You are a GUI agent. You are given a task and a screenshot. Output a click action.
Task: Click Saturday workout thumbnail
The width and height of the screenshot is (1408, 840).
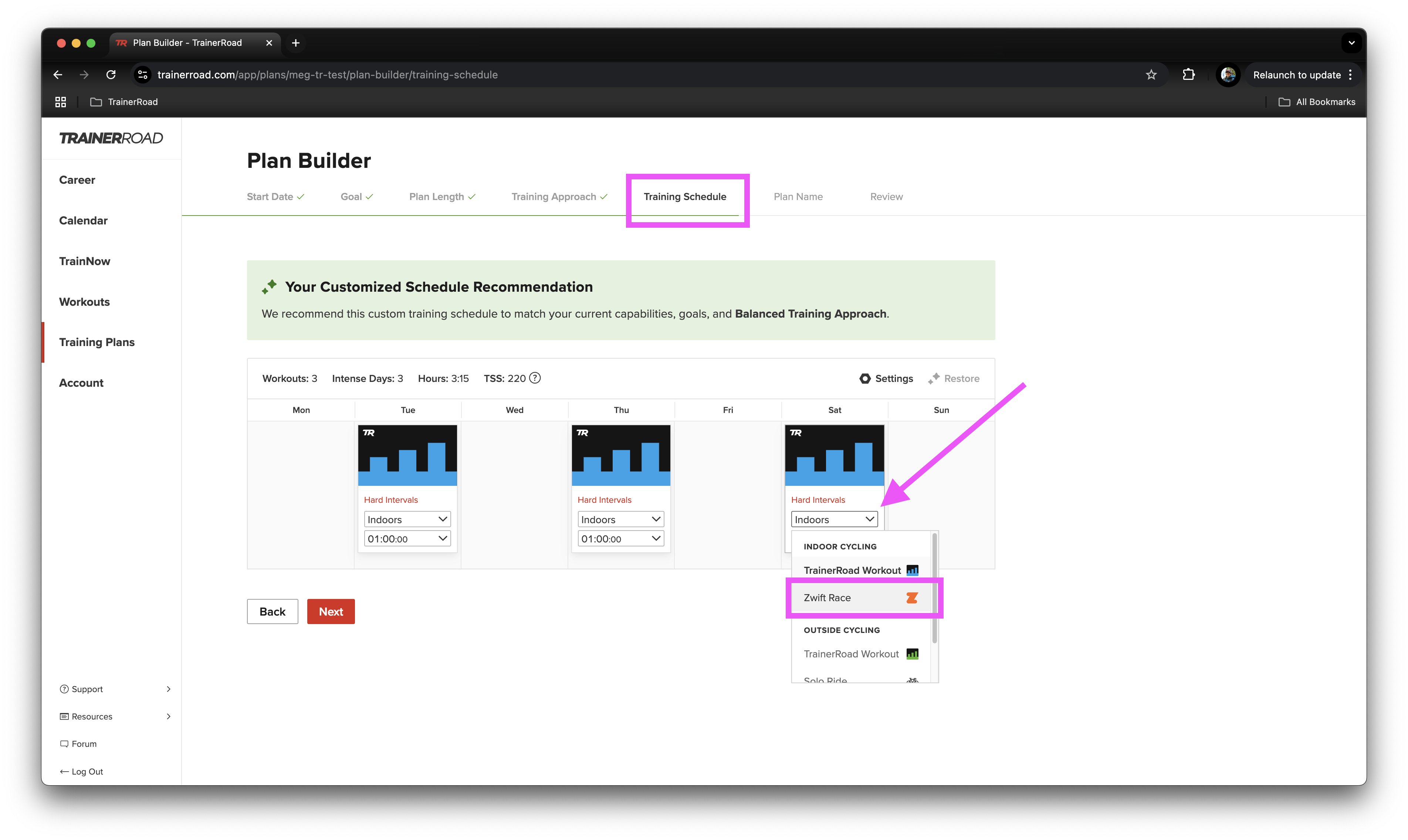(834, 455)
